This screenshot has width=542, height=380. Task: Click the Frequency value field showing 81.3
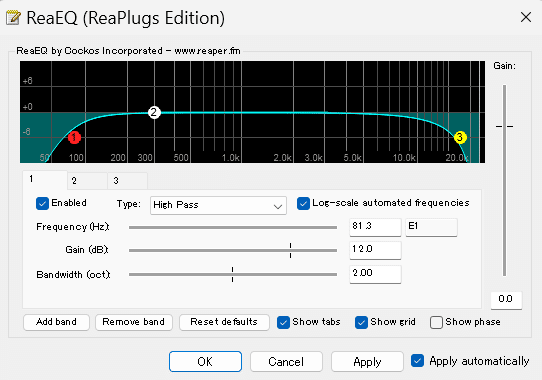[375, 227]
